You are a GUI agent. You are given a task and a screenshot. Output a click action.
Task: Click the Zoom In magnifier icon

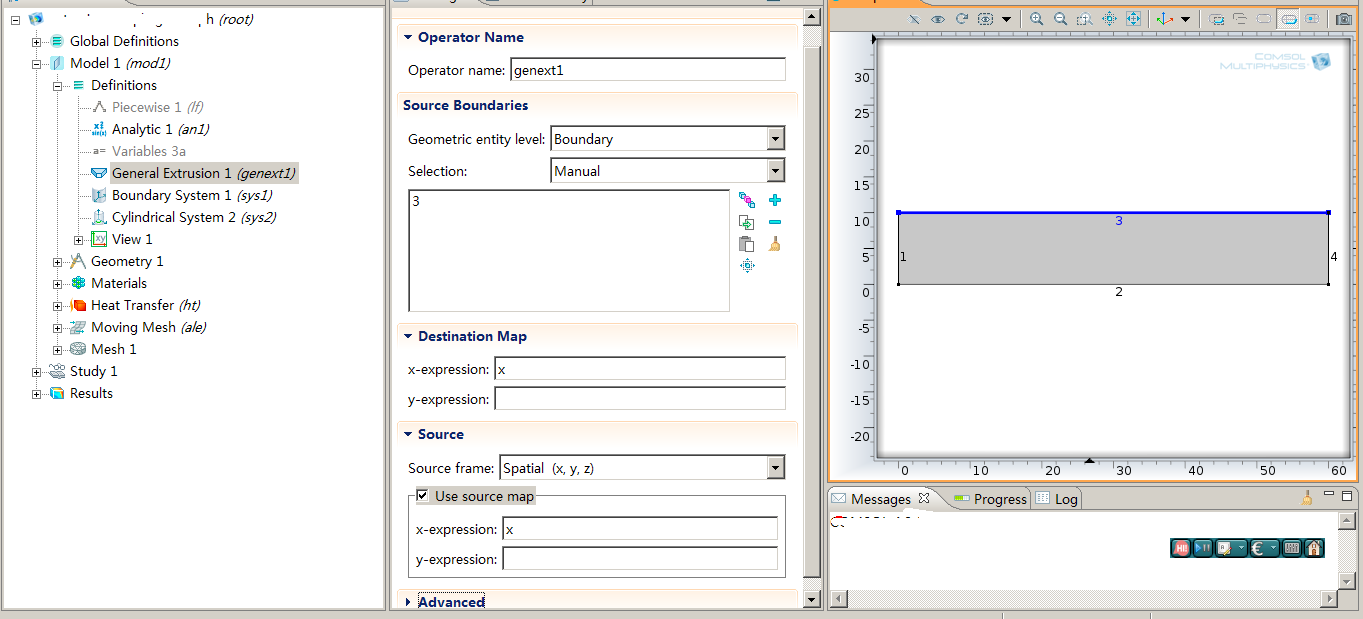(1036, 19)
